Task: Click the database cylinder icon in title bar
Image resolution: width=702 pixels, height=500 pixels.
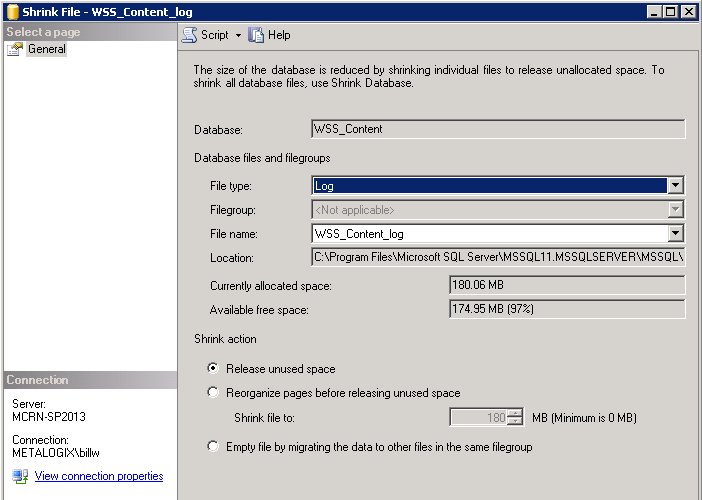Action: pos(13,12)
